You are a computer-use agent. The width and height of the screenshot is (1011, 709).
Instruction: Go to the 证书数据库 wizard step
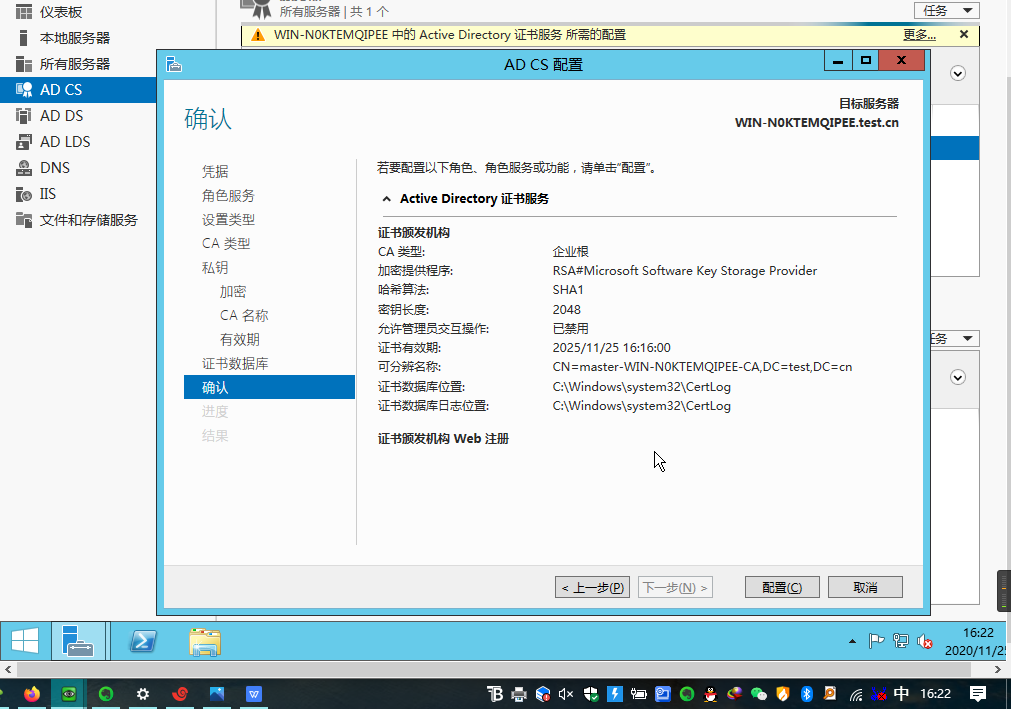click(235, 364)
